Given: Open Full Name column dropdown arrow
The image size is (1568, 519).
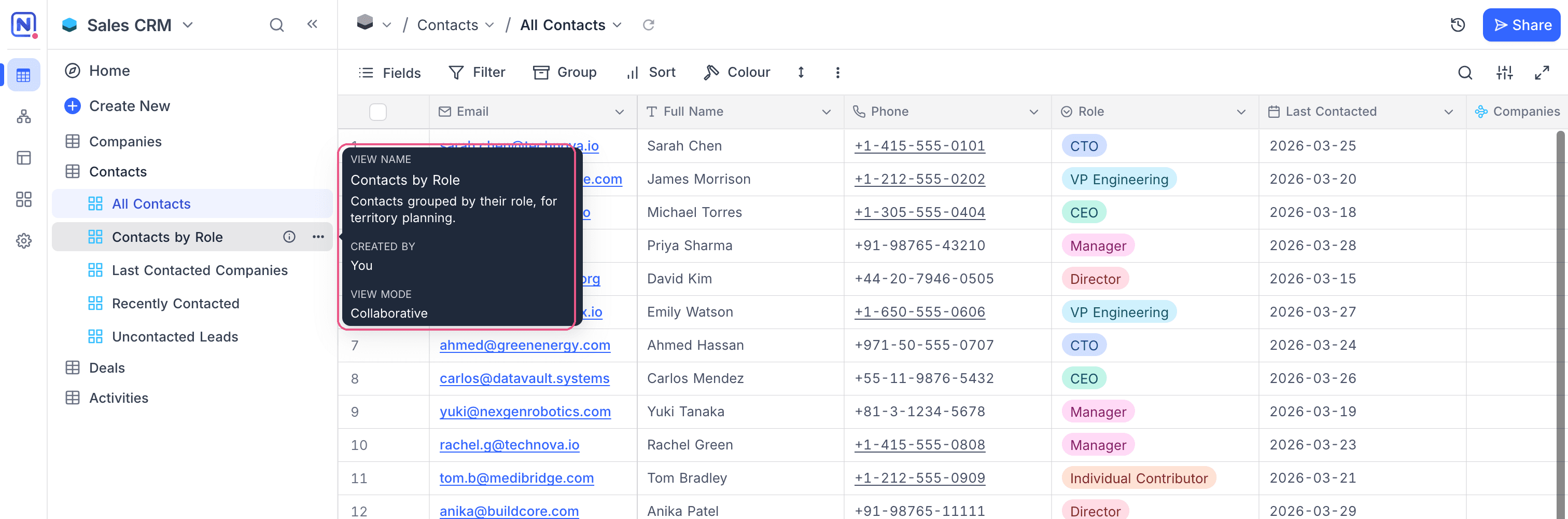Looking at the screenshot, I should click(x=826, y=112).
